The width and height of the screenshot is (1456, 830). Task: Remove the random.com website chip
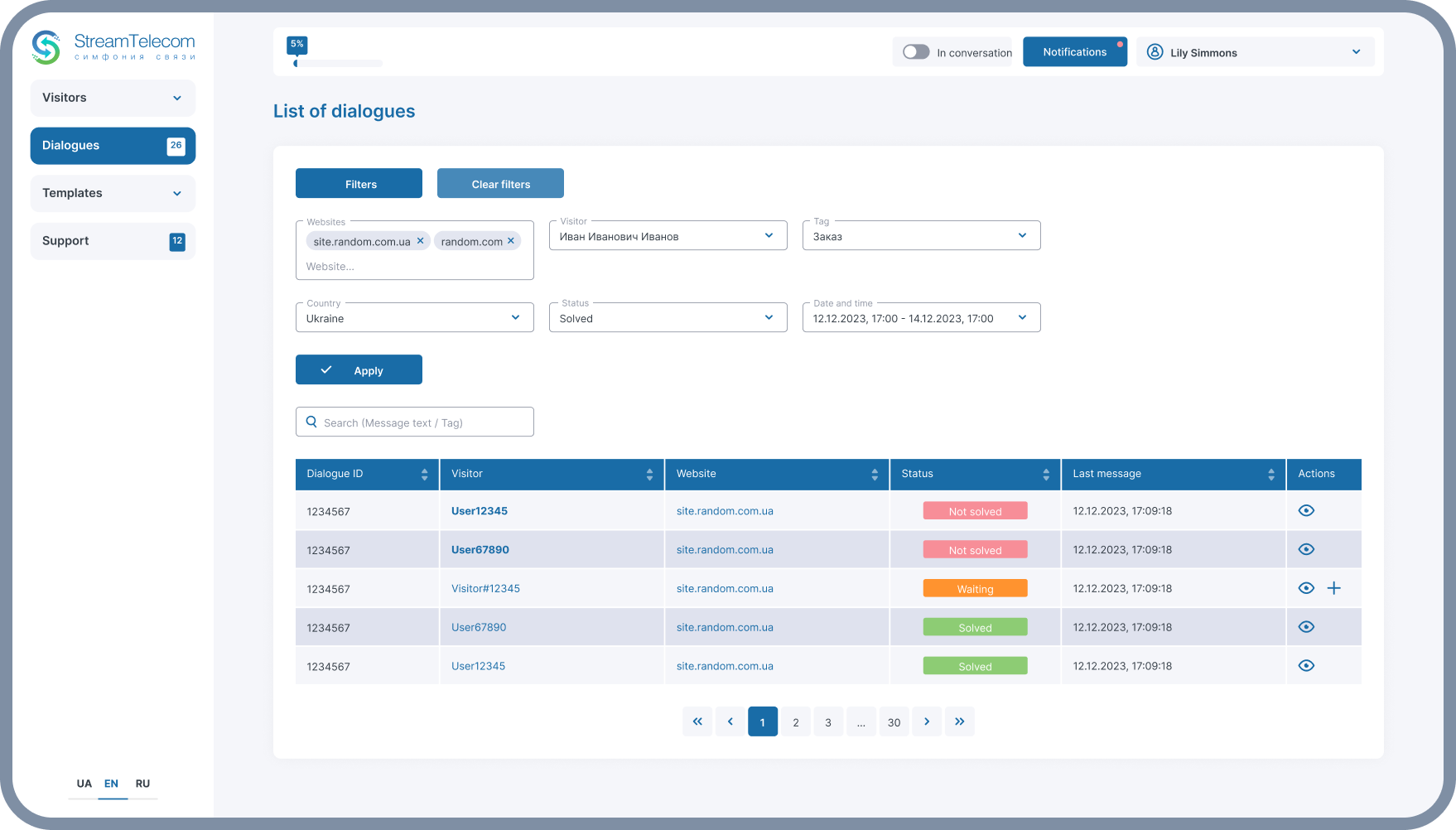pos(511,241)
